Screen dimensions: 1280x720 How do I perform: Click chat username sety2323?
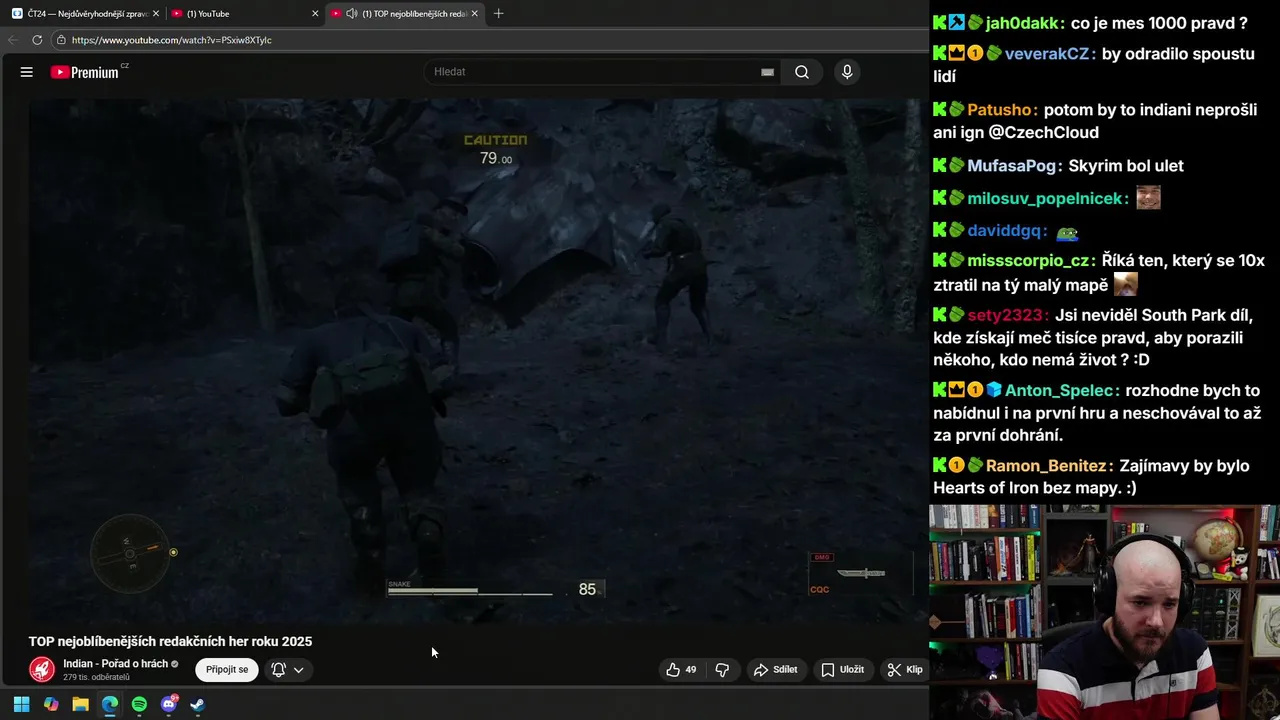[x=1005, y=316]
